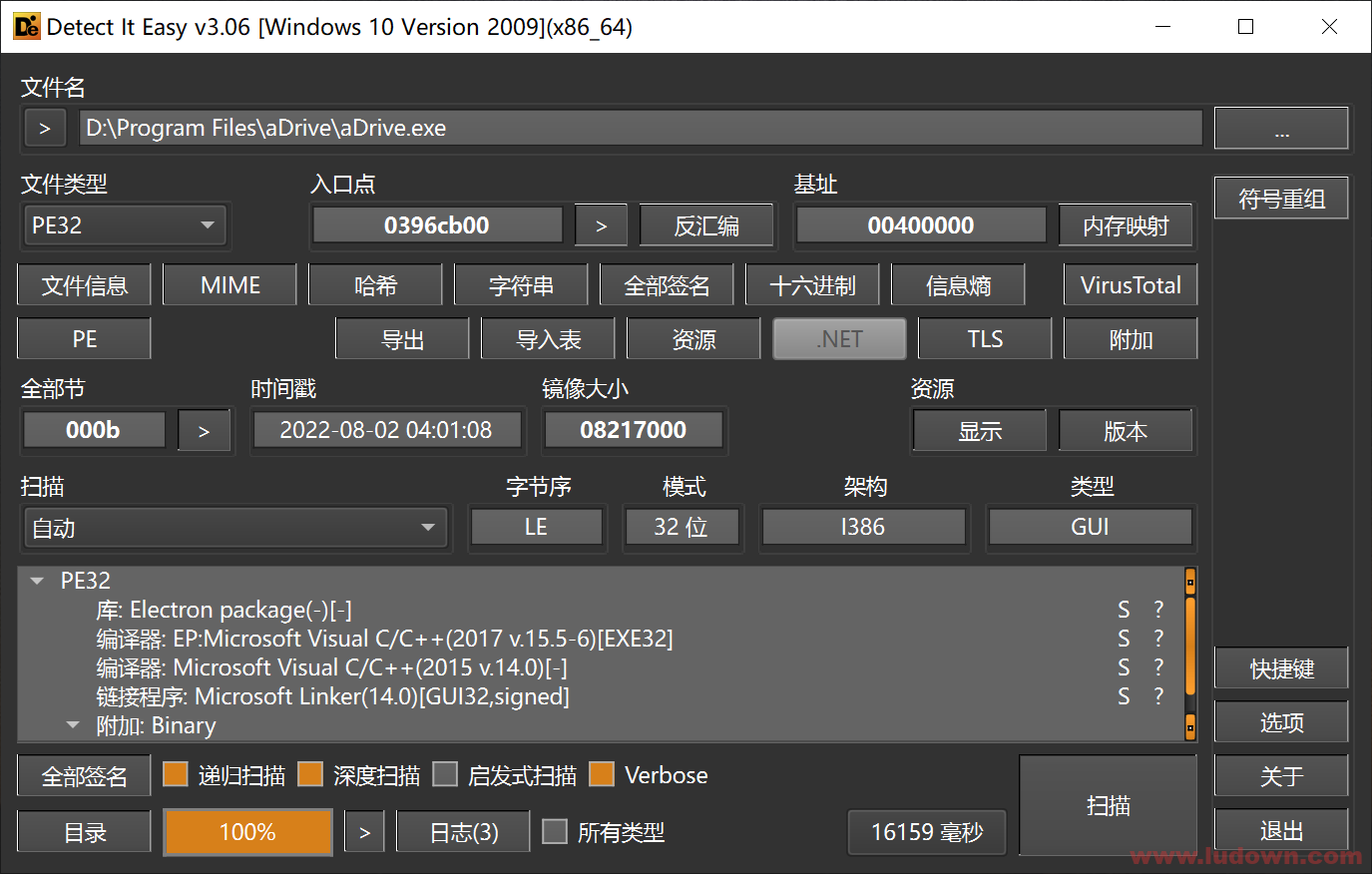Click the > button after progress bar
Screen dimensions: 1372x874
point(365,832)
